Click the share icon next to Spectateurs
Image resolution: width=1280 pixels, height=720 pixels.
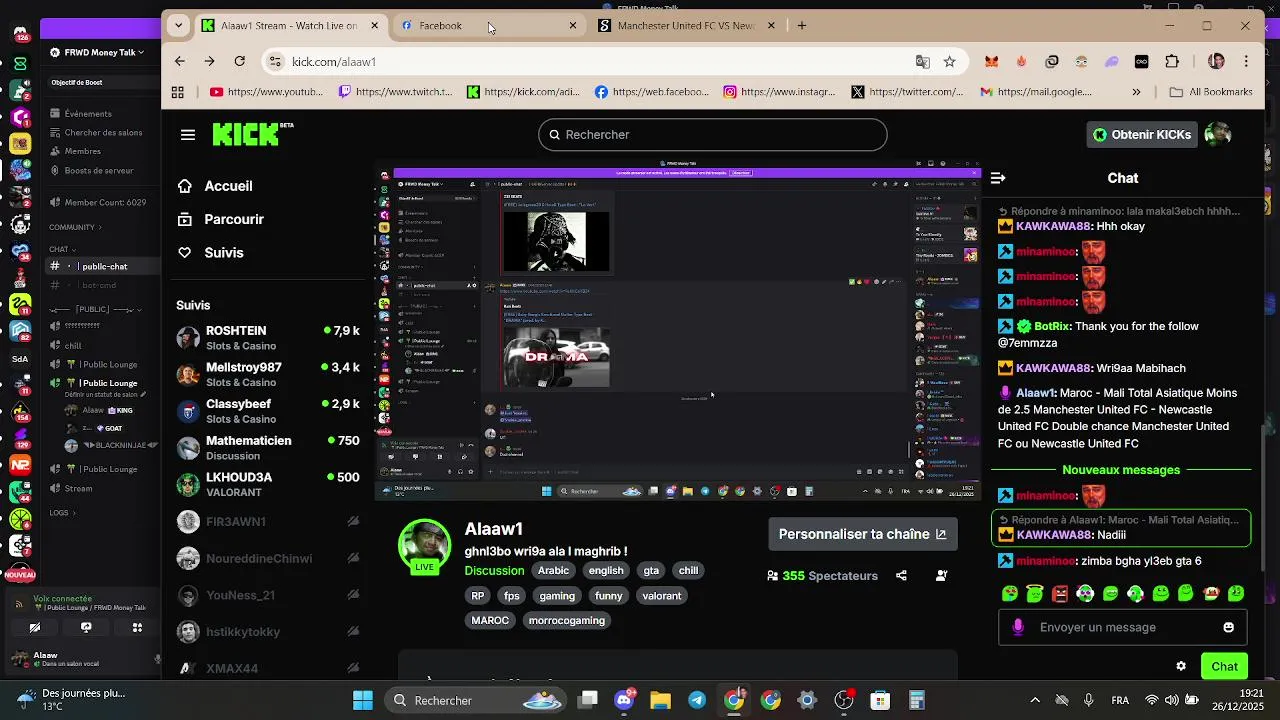coord(901,576)
